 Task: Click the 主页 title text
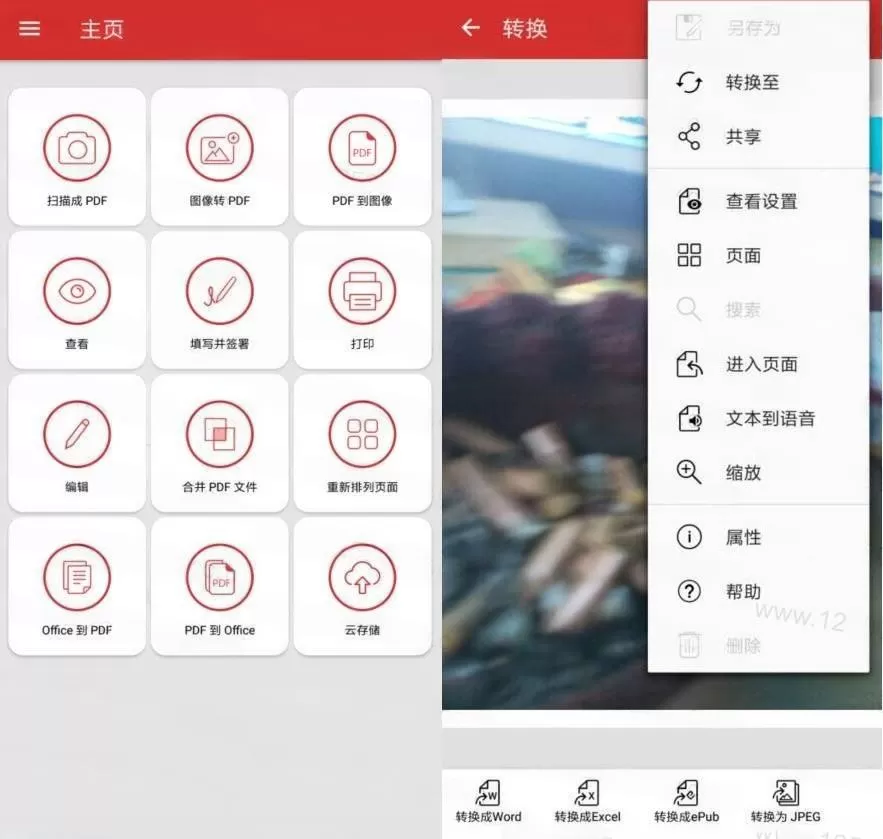pyautogui.click(x=101, y=29)
